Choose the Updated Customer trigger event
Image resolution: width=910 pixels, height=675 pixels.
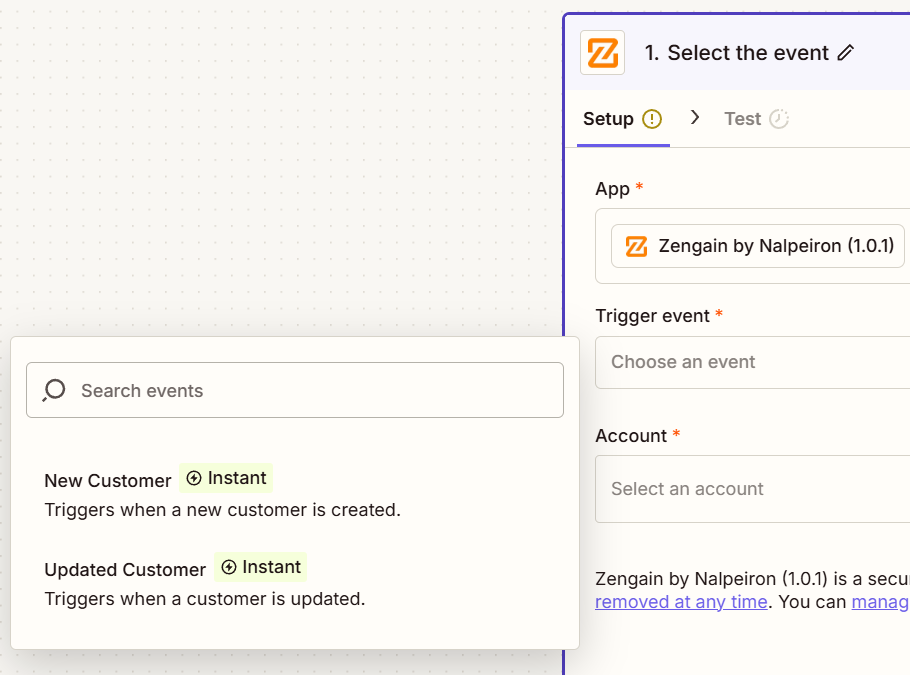(125, 570)
